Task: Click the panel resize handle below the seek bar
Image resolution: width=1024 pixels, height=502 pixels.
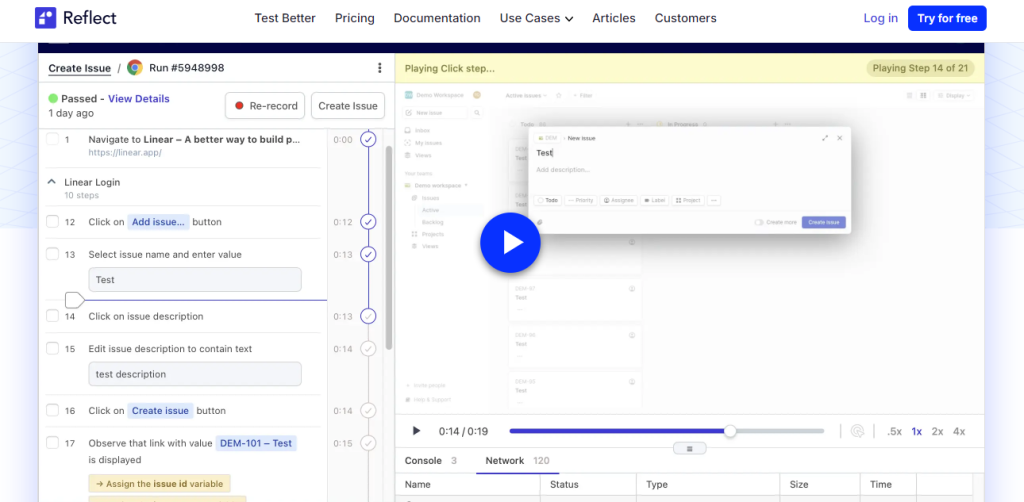Action: (689, 448)
